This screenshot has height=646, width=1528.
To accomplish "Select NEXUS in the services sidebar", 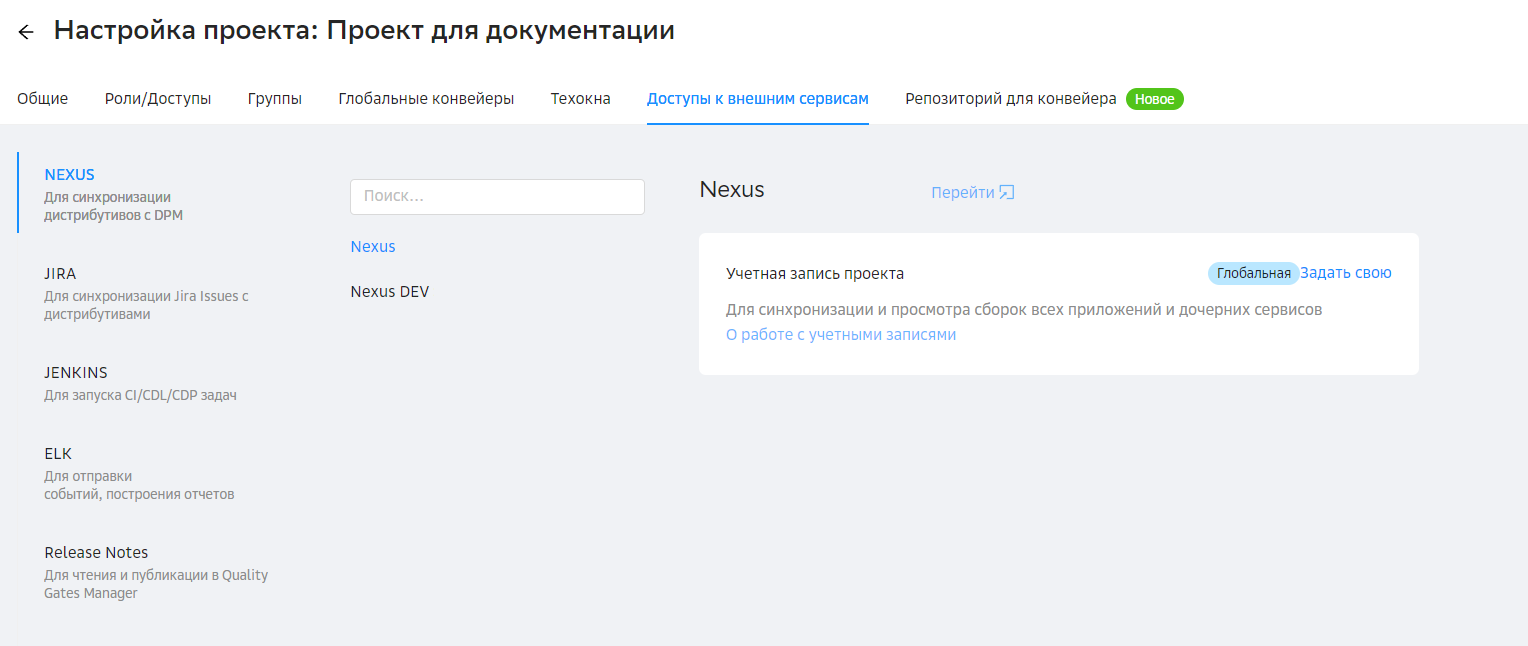I will (70, 175).
